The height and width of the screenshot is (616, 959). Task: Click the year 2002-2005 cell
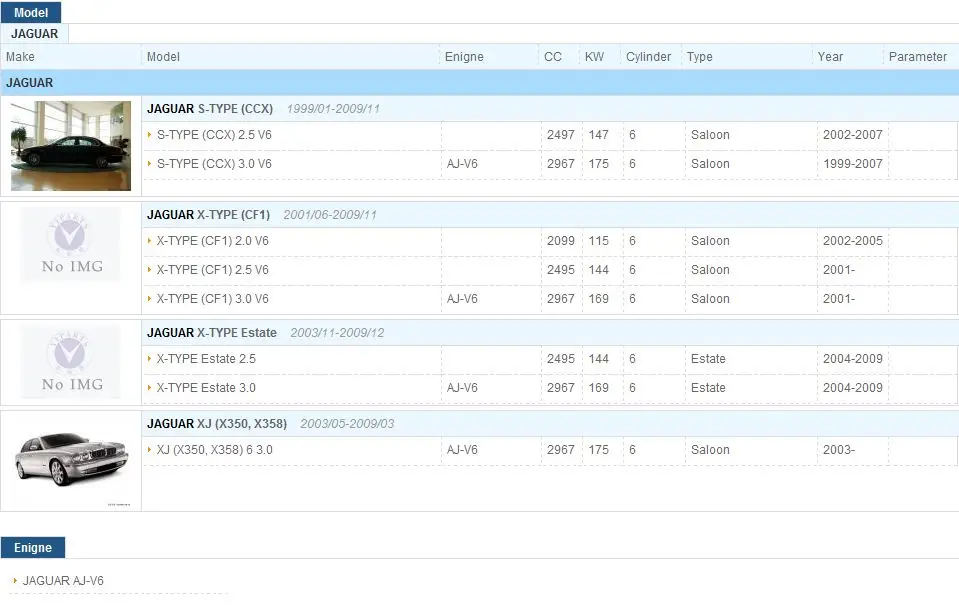pyautogui.click(x=853, y=241)
